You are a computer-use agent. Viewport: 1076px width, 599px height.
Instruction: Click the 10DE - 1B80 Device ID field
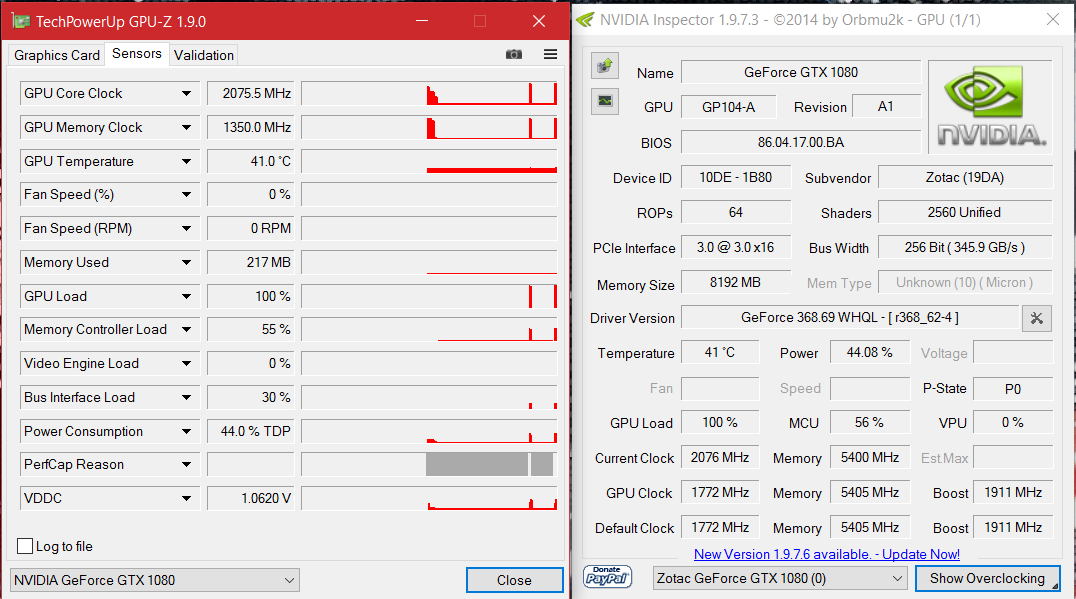point(736,177)
